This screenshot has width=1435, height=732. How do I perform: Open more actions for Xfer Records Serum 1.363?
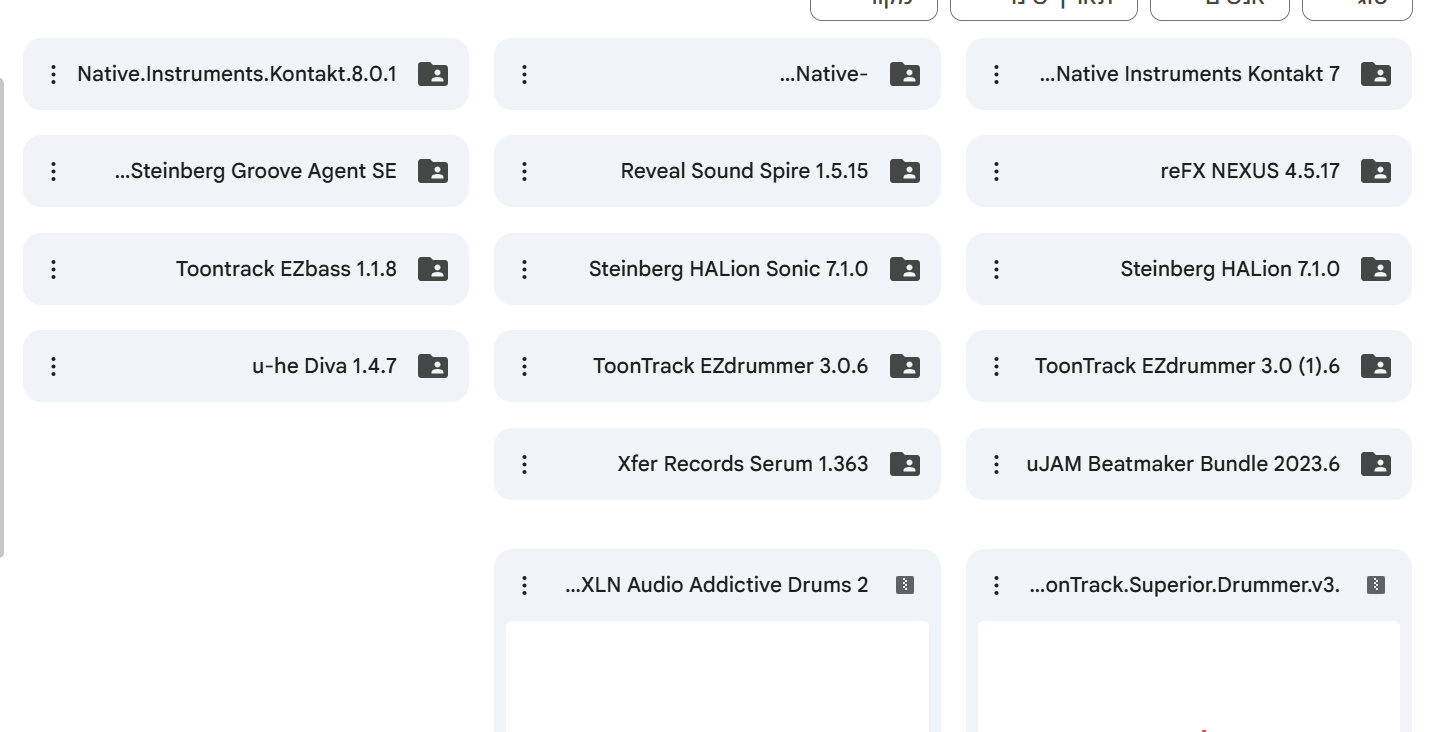(525, 464)
